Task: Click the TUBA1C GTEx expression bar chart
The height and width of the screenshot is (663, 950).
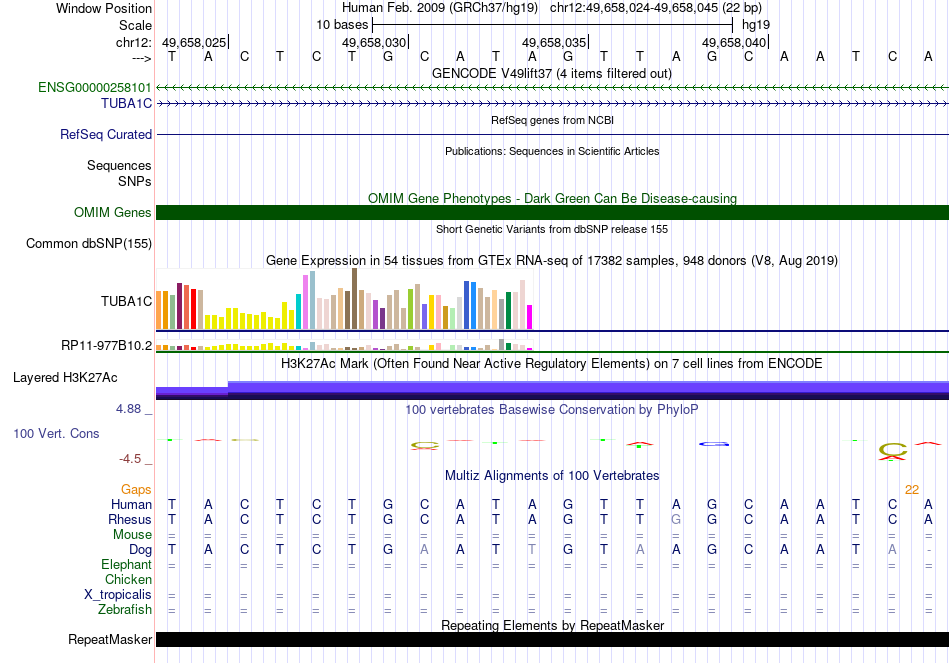Action: pos(344,300)
